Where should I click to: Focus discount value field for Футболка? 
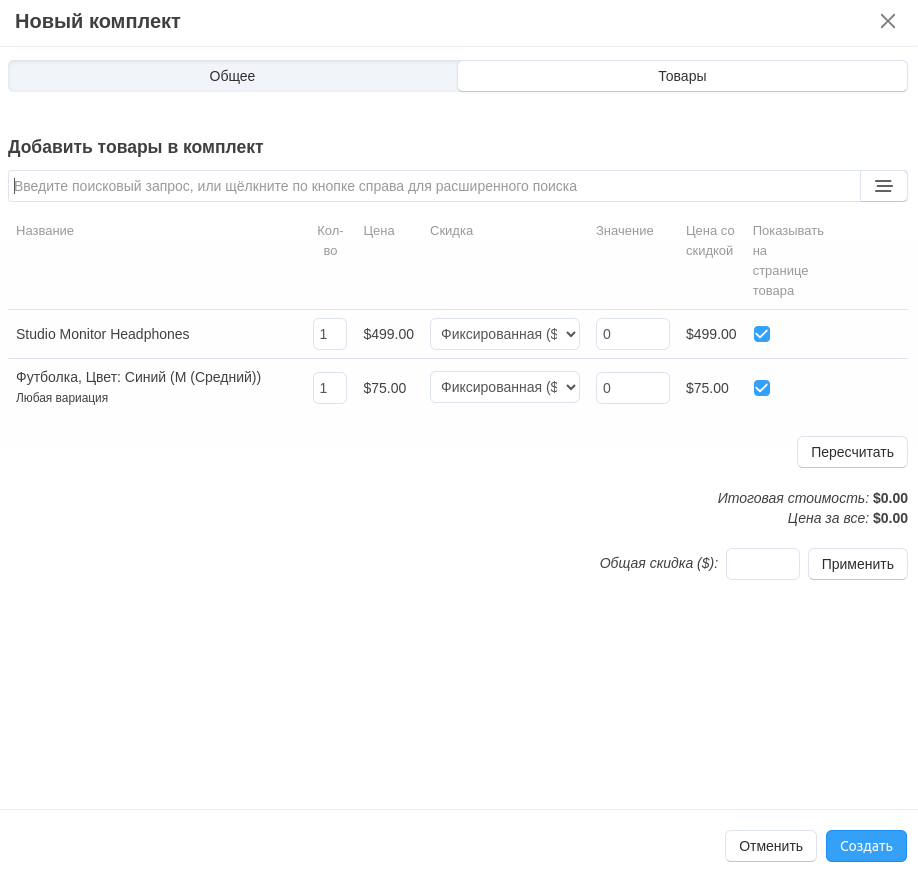(x=632, y=388)
